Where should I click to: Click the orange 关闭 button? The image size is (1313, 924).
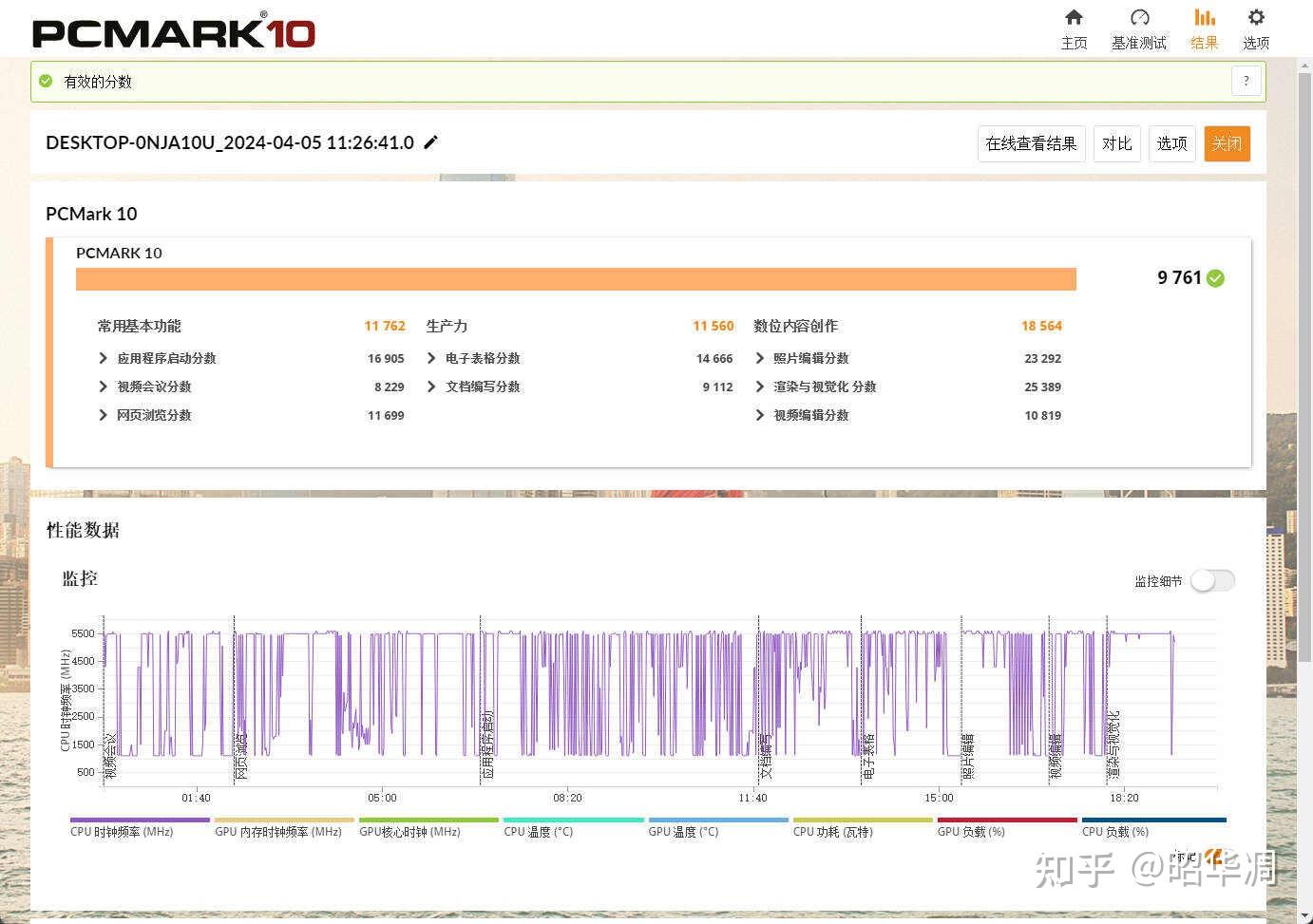[1227, 143]
